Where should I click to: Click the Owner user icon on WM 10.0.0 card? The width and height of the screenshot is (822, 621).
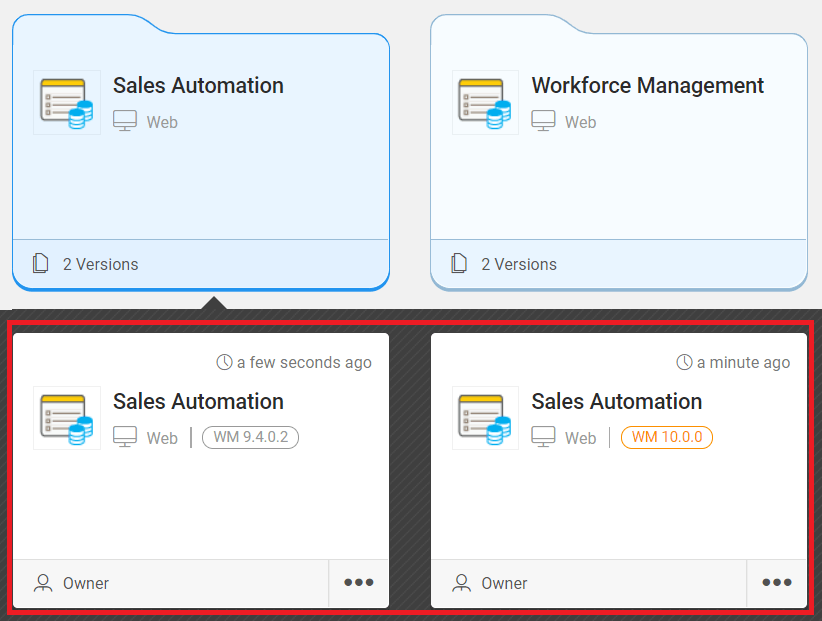click(x=461, y=583)
